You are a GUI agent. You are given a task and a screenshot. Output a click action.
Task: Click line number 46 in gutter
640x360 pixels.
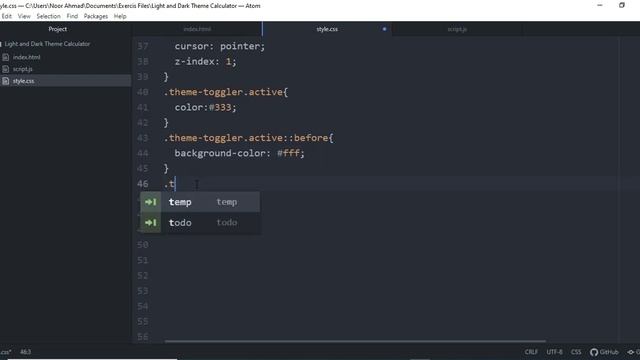pos(142,184)
